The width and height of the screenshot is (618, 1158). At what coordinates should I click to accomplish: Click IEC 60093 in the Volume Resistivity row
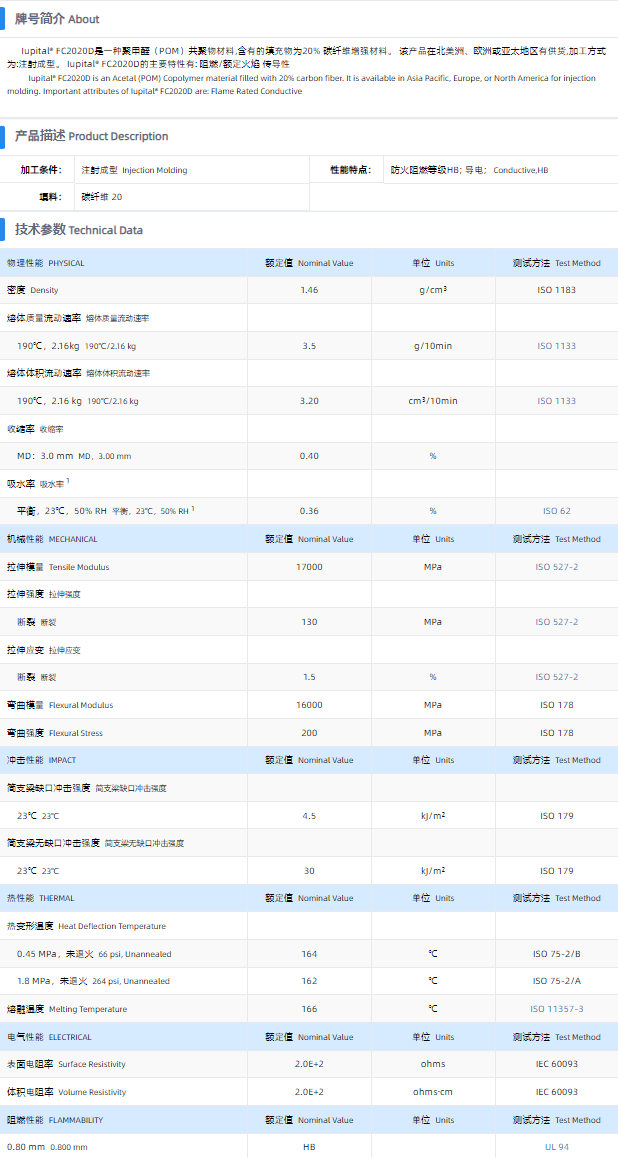tap(557, 1092)
